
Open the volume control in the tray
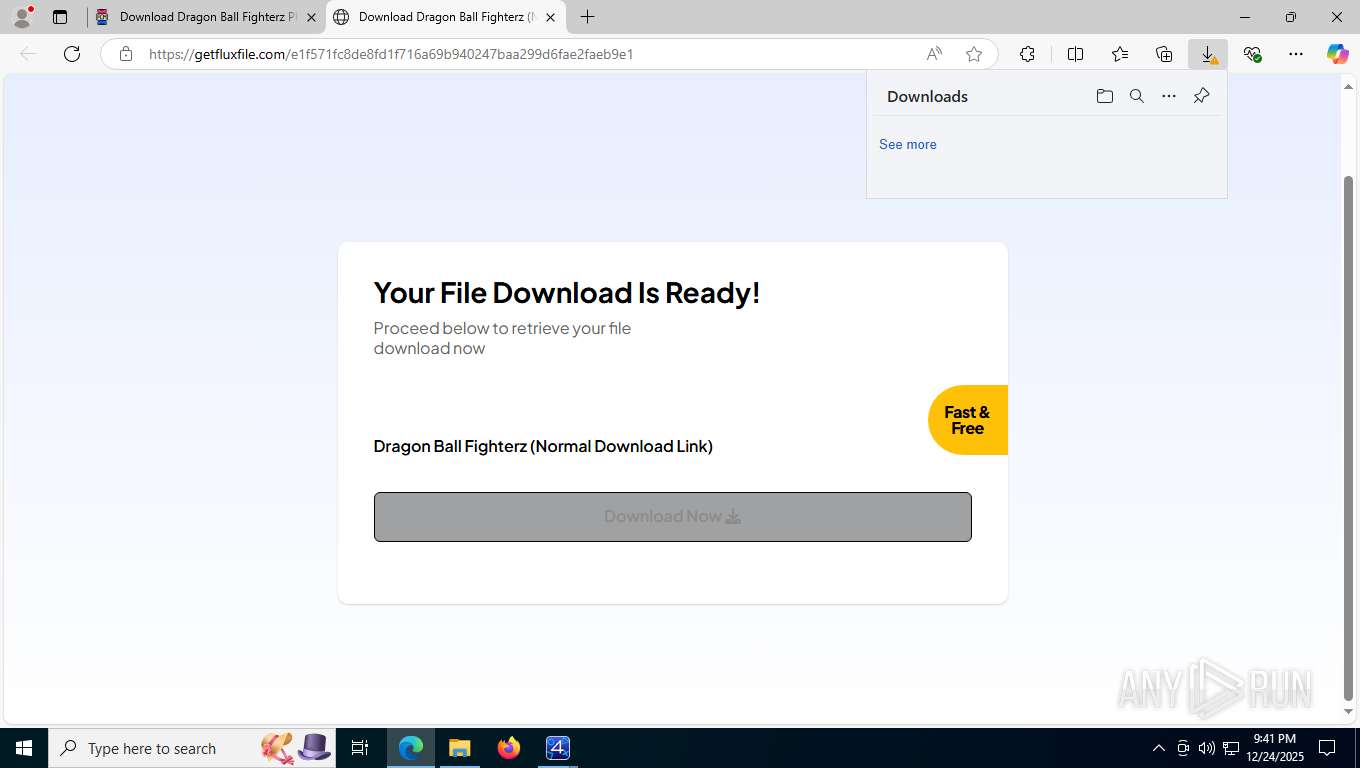[x=1207, y=748]
